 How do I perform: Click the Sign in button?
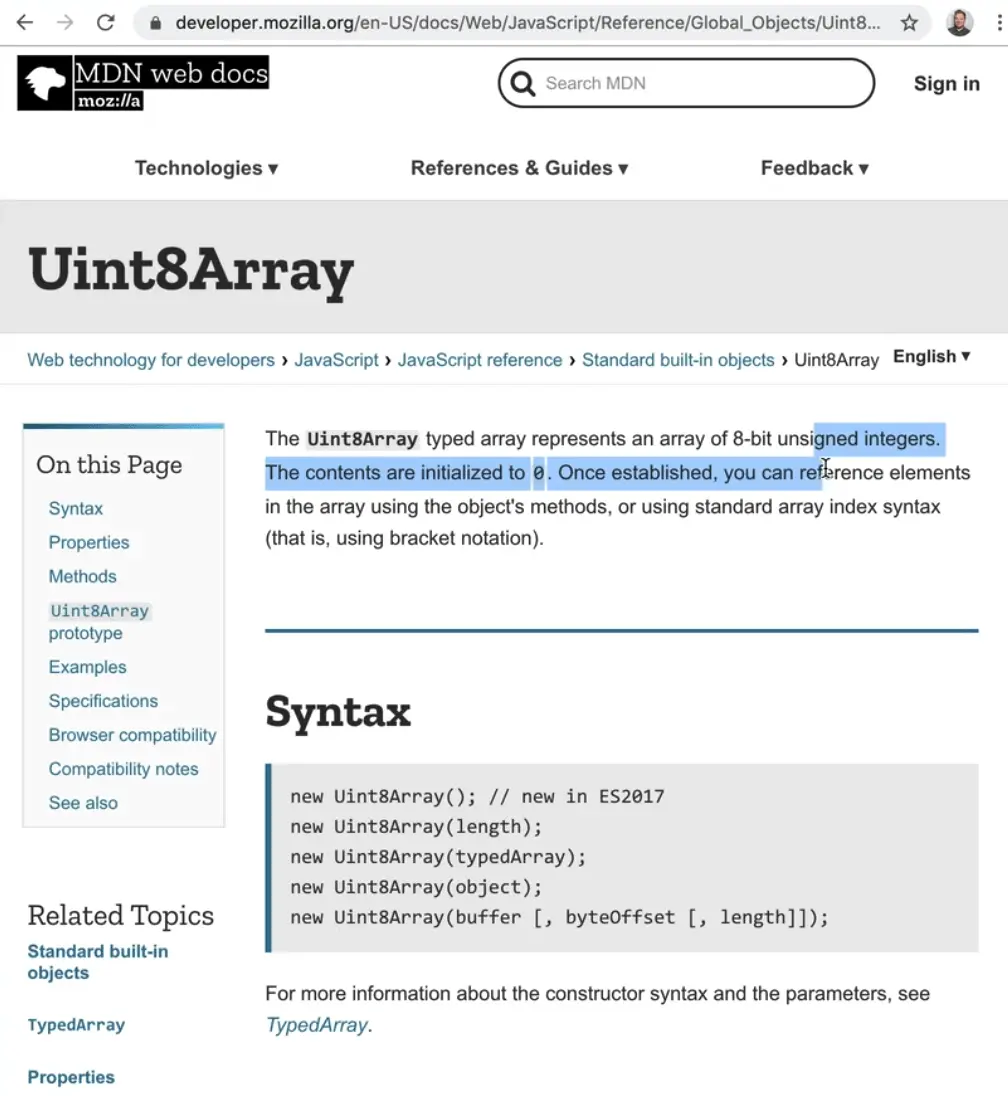coord(946,84)
